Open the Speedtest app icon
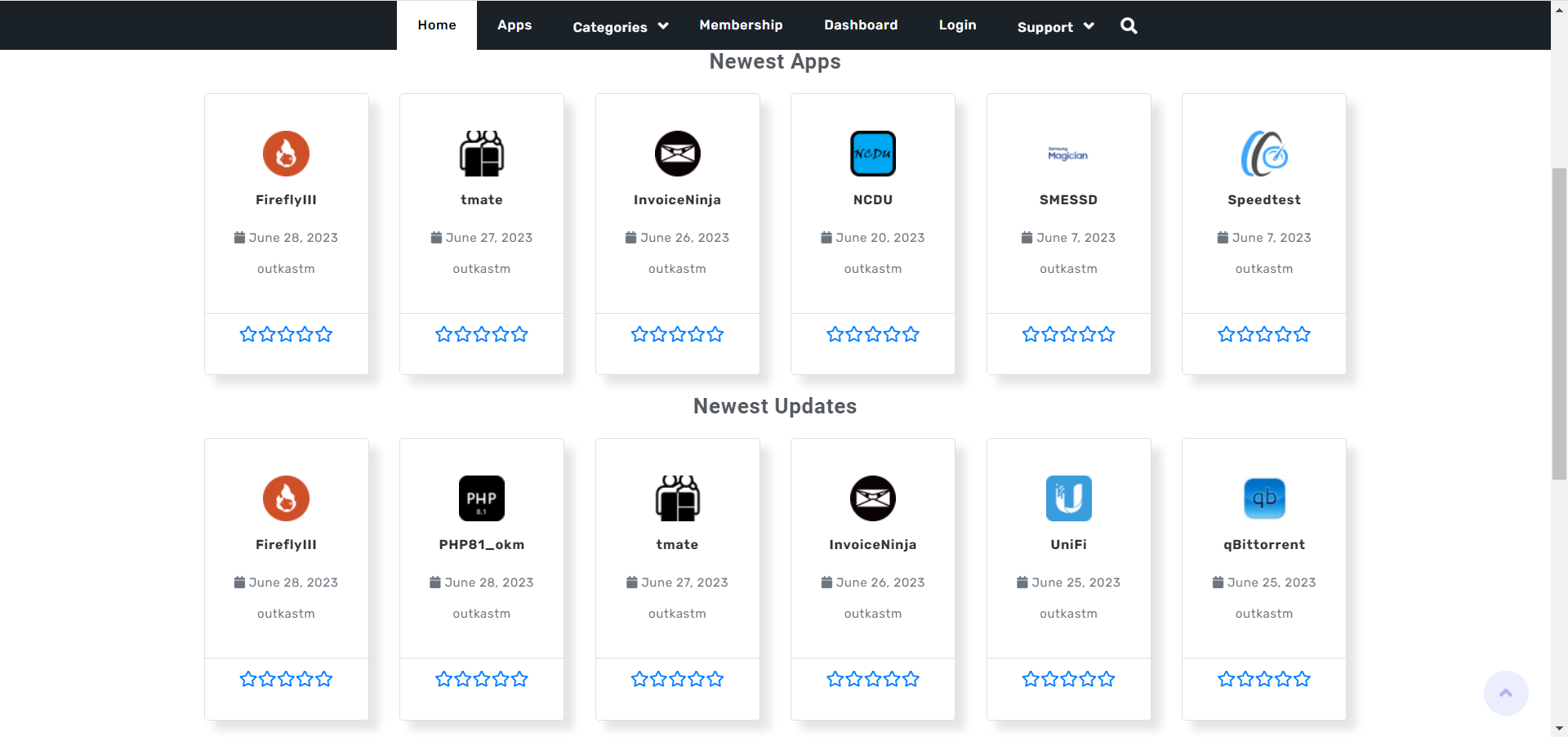This screenshot has width=1568, height=737. (1264, 154)
